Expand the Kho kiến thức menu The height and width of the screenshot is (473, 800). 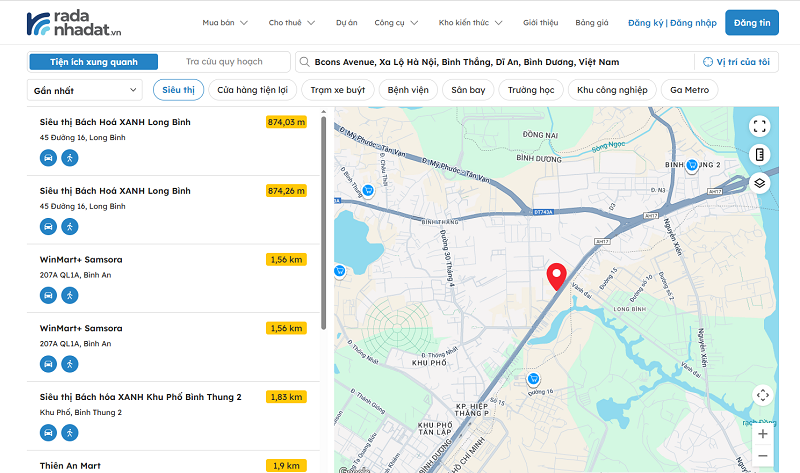point(473,22)
